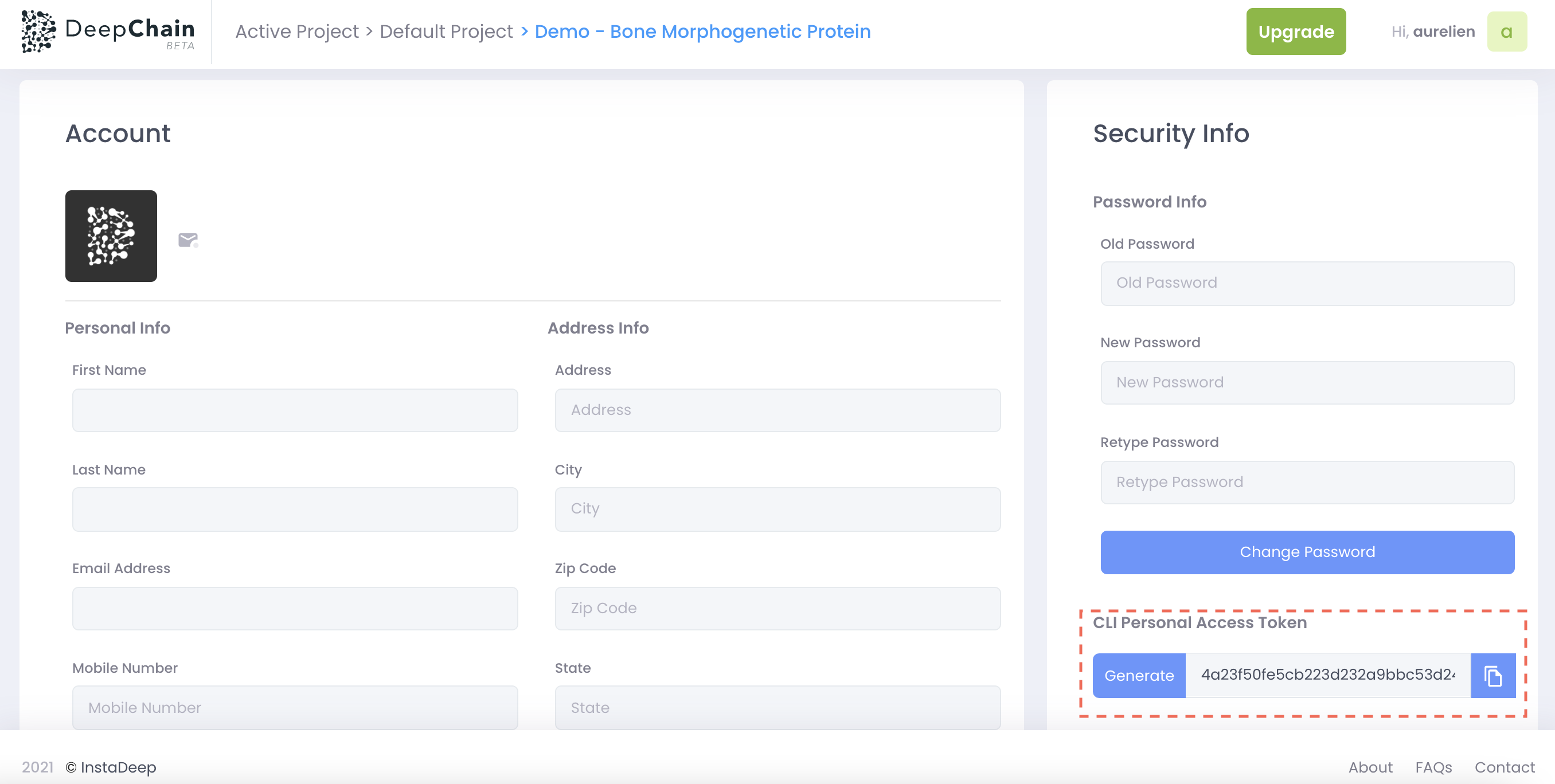Open the Contact footer link

coord(1504,767)
